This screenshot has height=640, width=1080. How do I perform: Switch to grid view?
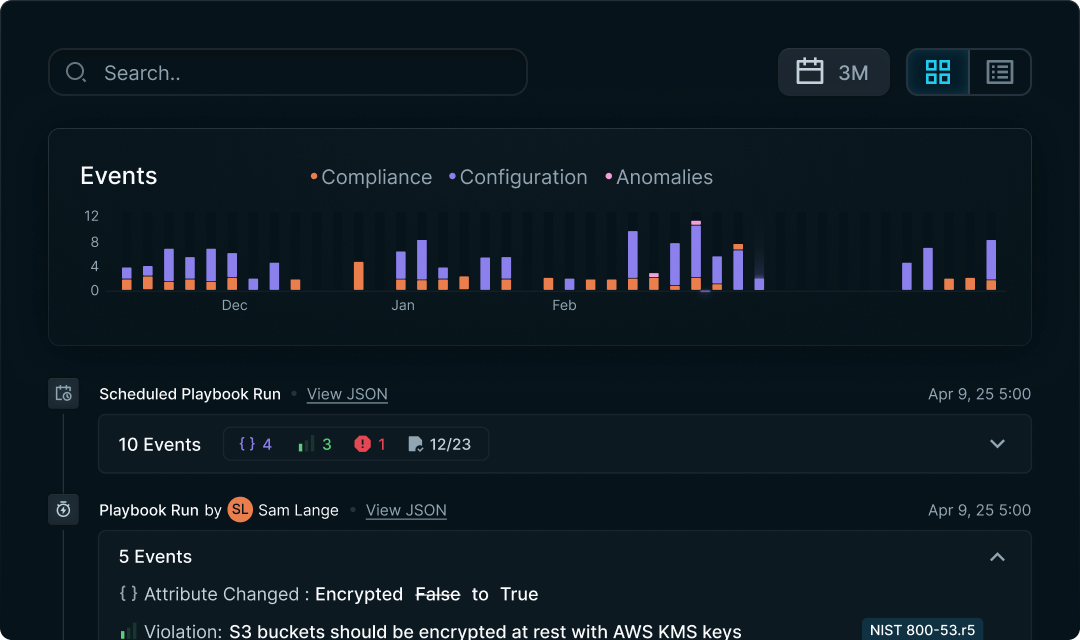[937, 72]
